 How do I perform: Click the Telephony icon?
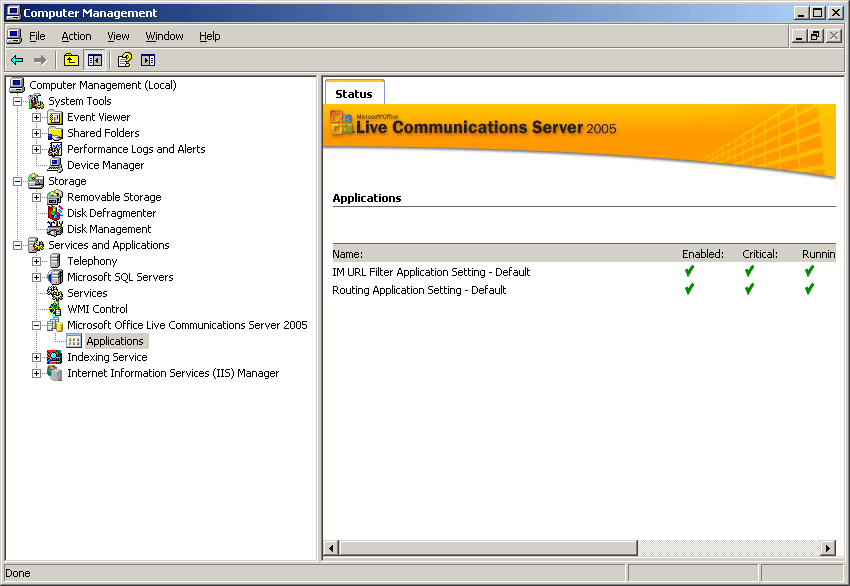click(x=55, y=261)
